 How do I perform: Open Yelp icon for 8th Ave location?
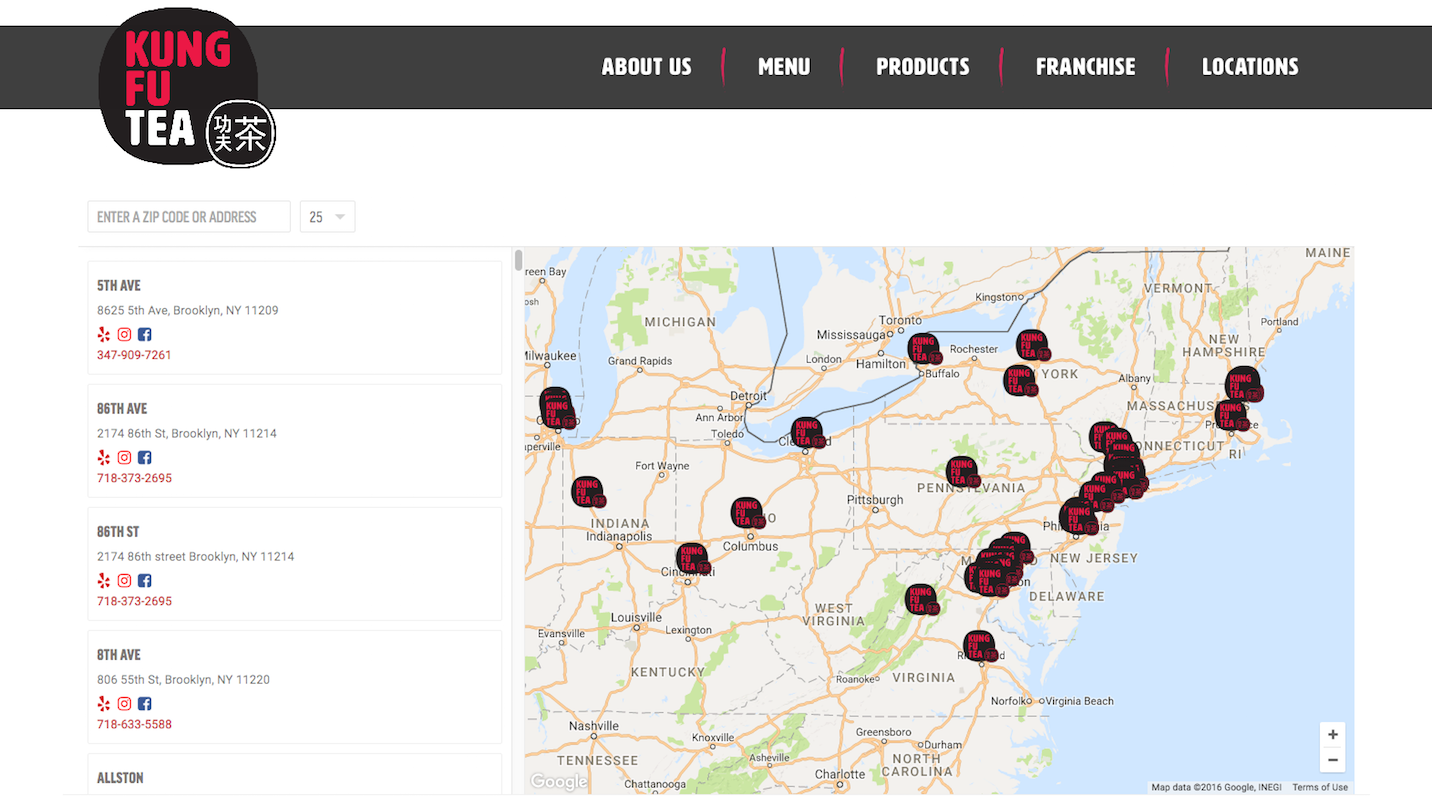pyautogui.click(x=104, y=704)
